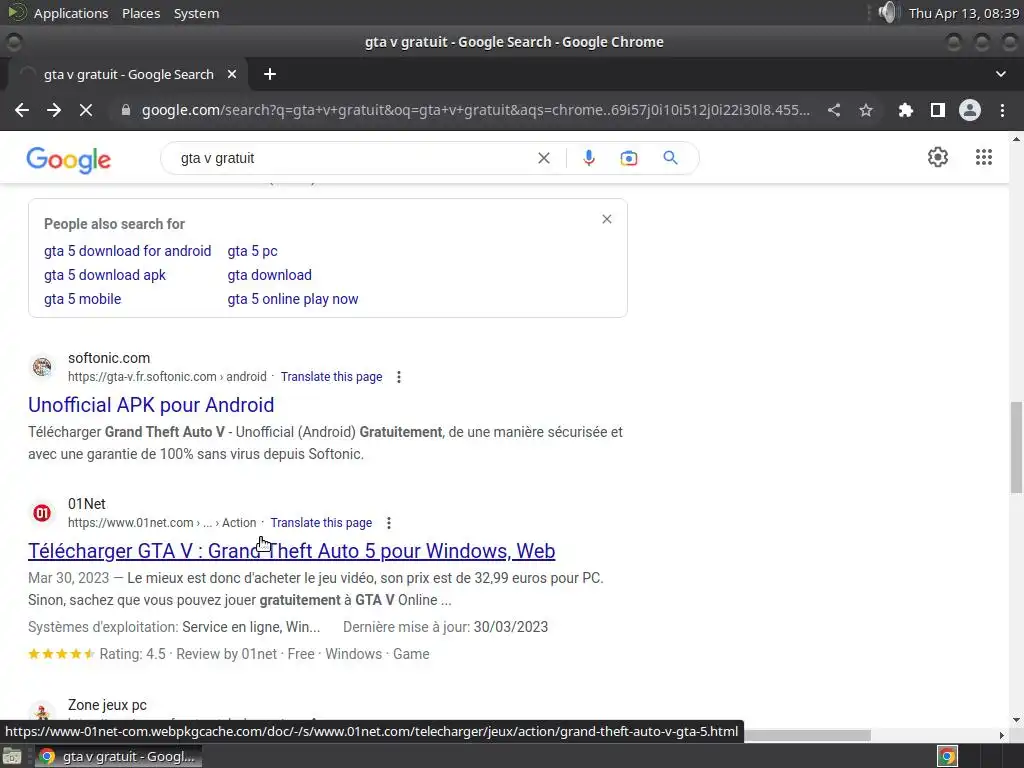Open softonic result options menu

tap(398, 377)
